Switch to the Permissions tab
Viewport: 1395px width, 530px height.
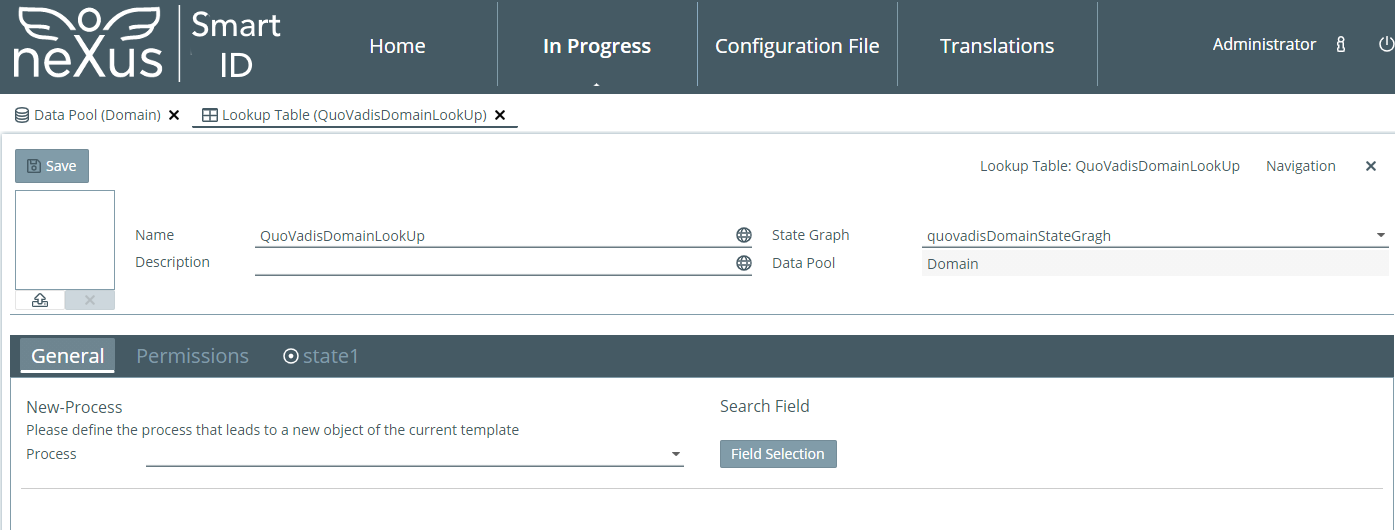pos(192,356)
